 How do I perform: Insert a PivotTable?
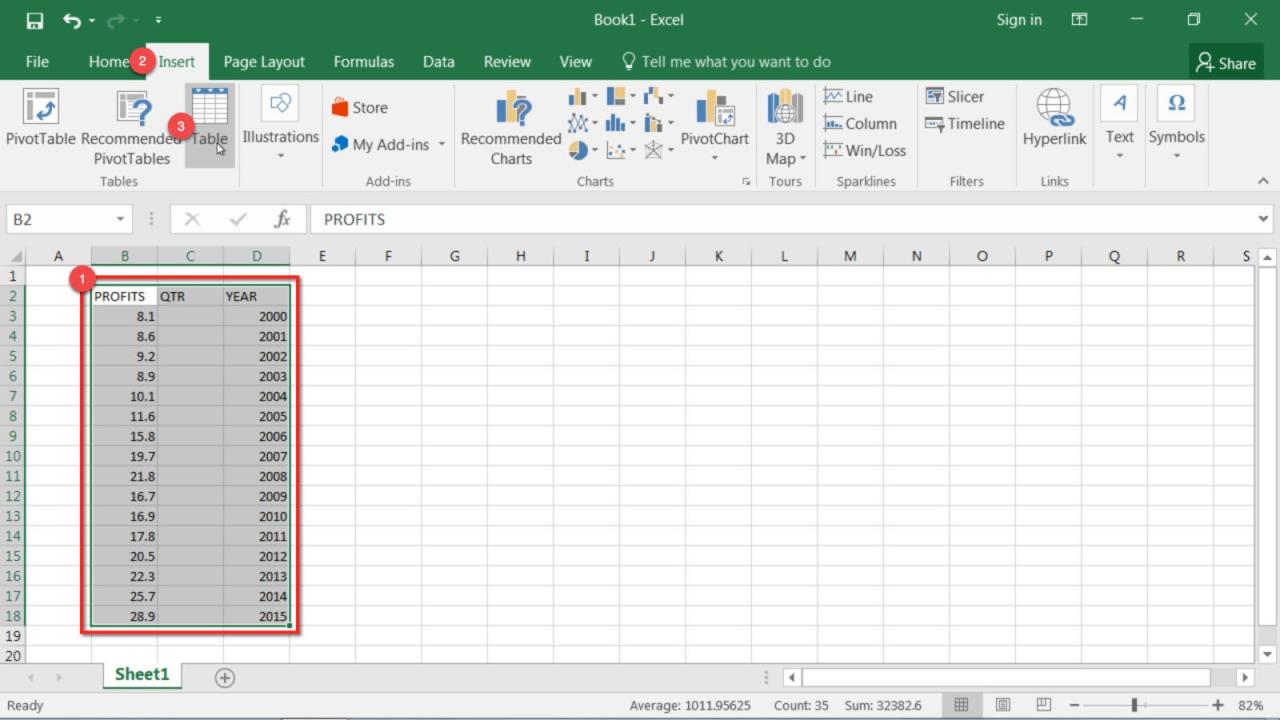tap(40, 120)
